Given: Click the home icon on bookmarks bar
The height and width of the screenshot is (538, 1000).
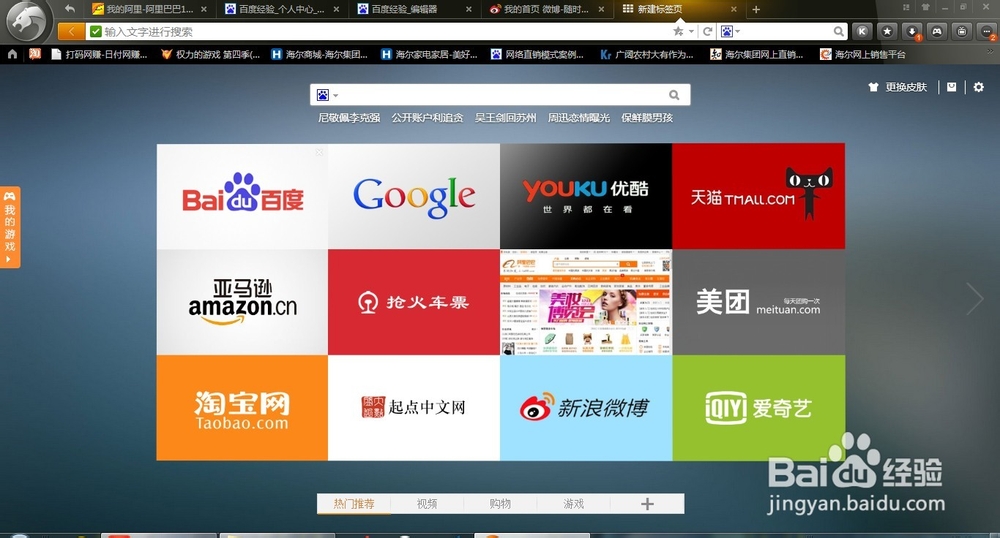Looking at the screenshot, I should pos(12,54).
